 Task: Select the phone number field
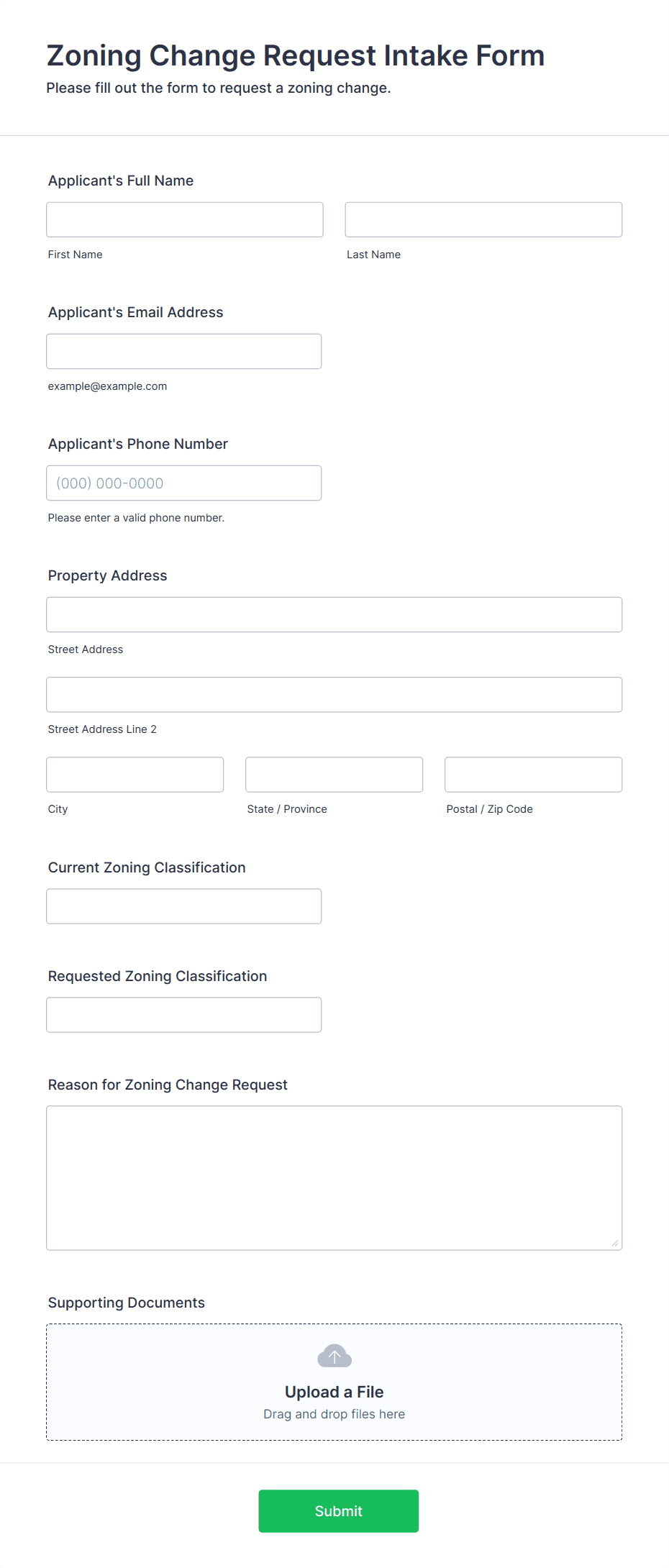coord(184,483)
